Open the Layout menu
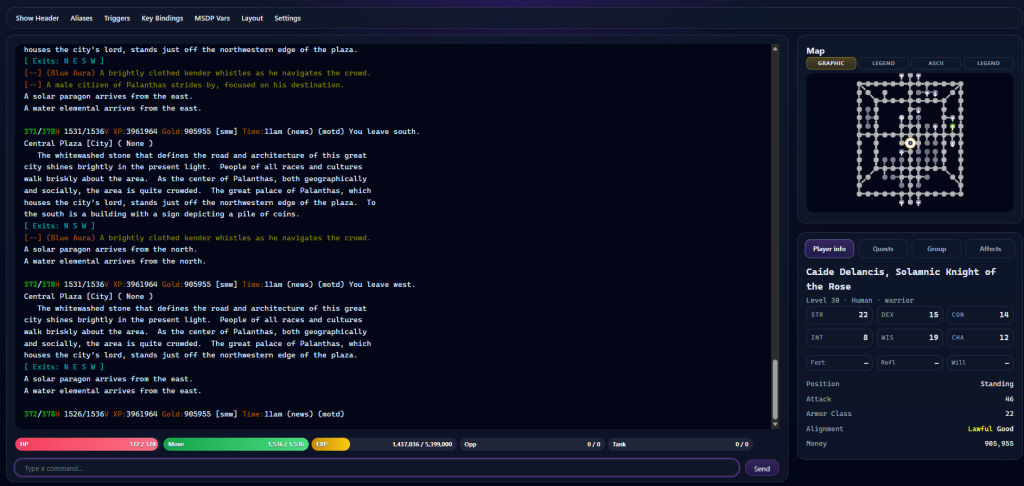Image resolution: width=1024 pixels, height=486 pixels. coord(252,18)
